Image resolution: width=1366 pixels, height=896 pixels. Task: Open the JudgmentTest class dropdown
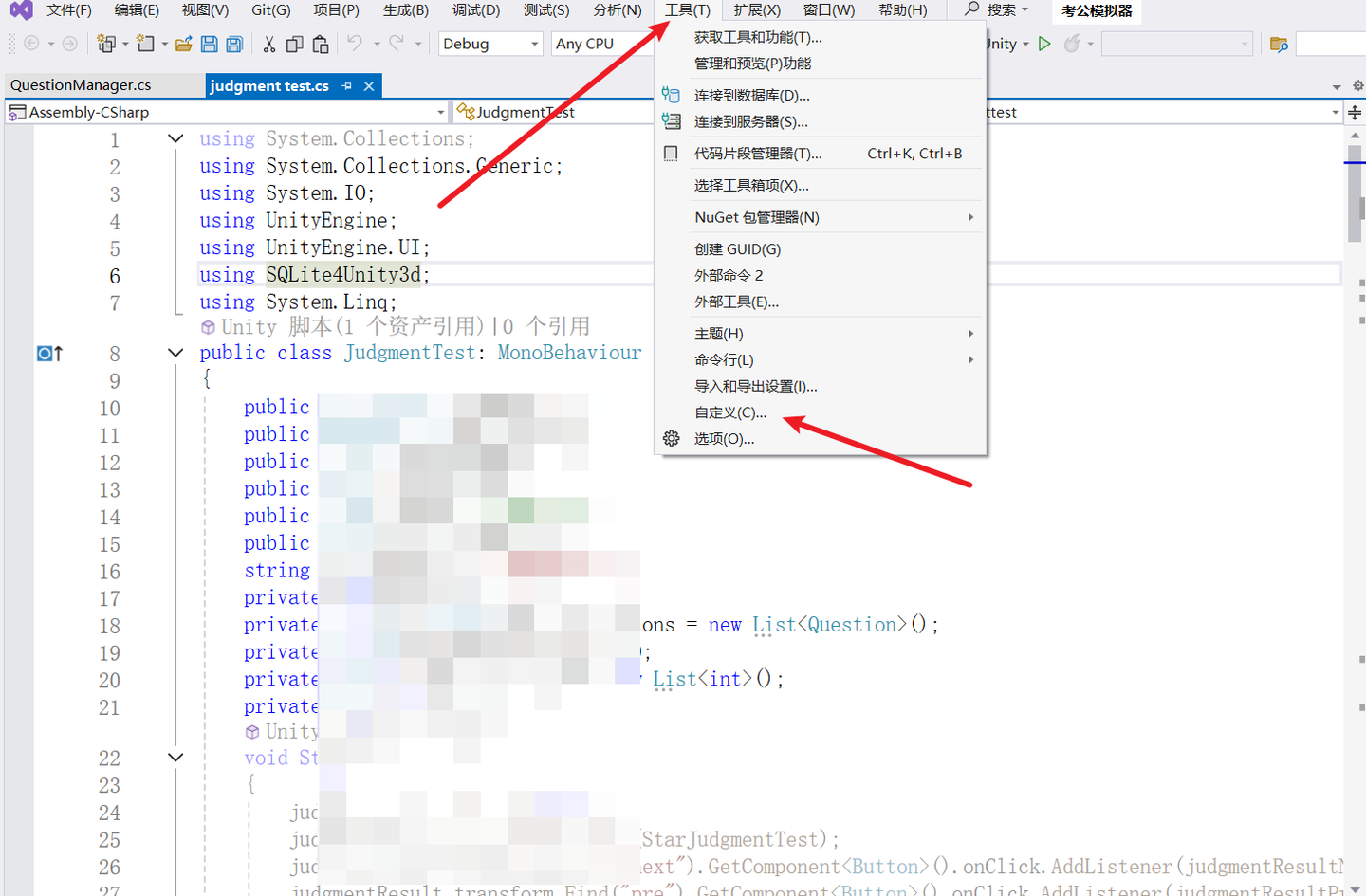(x=553, y=112)
